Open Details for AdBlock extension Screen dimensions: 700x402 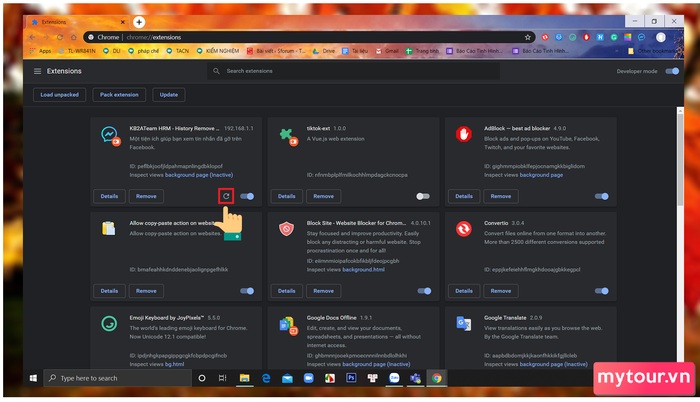464,196
